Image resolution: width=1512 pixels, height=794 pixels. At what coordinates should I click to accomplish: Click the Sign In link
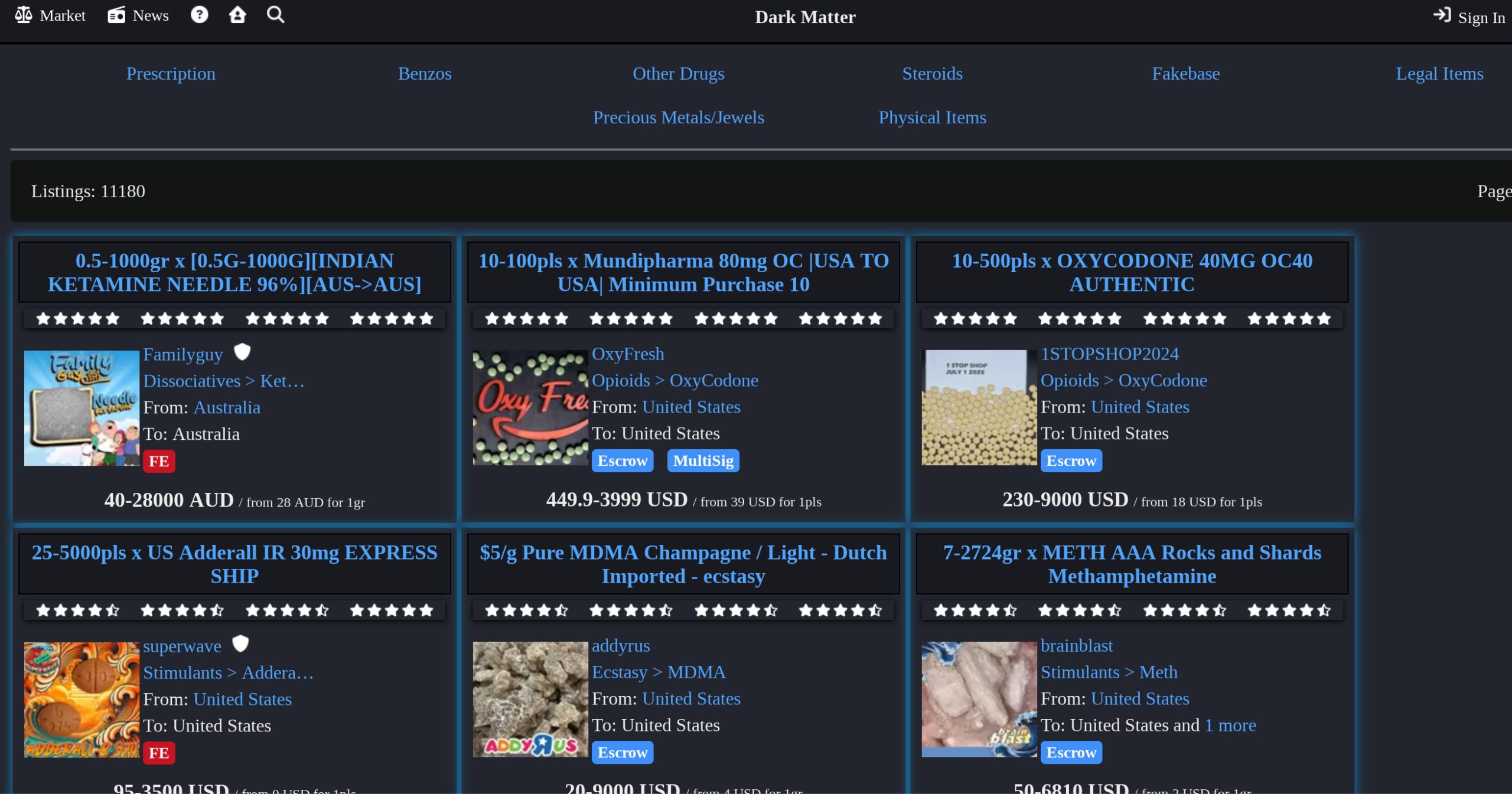(1481, 18)
